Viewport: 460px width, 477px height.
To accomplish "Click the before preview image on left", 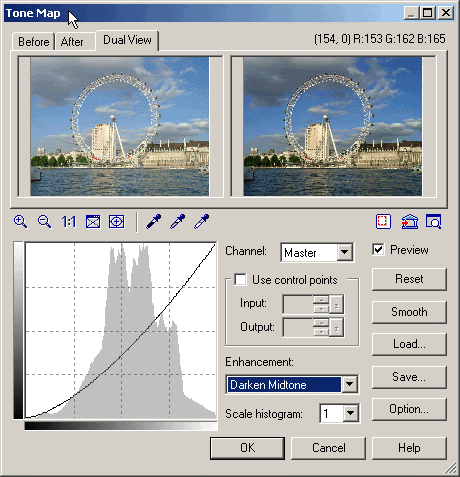I will 120,126.
